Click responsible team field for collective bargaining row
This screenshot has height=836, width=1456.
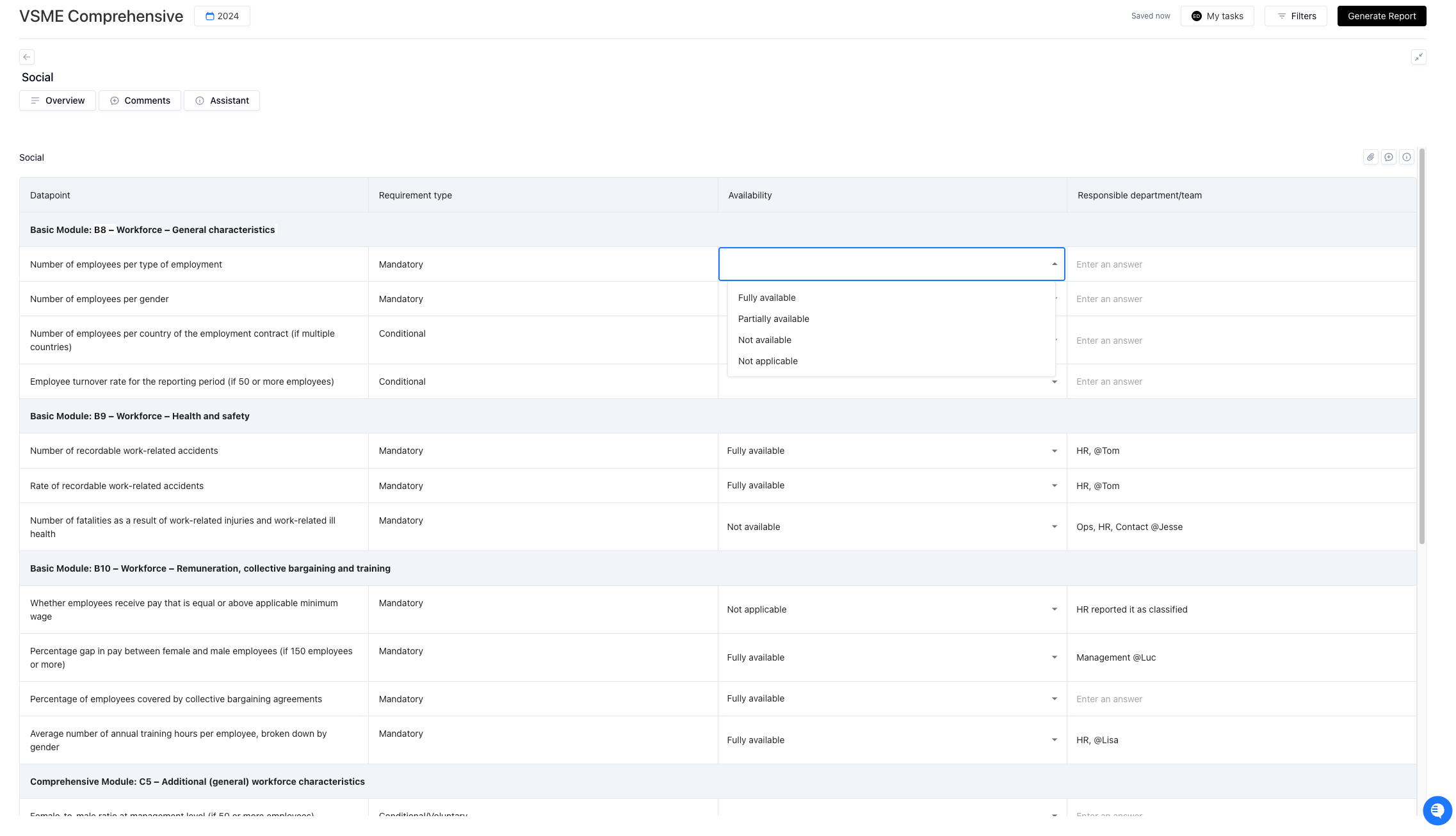(1242, 699)
